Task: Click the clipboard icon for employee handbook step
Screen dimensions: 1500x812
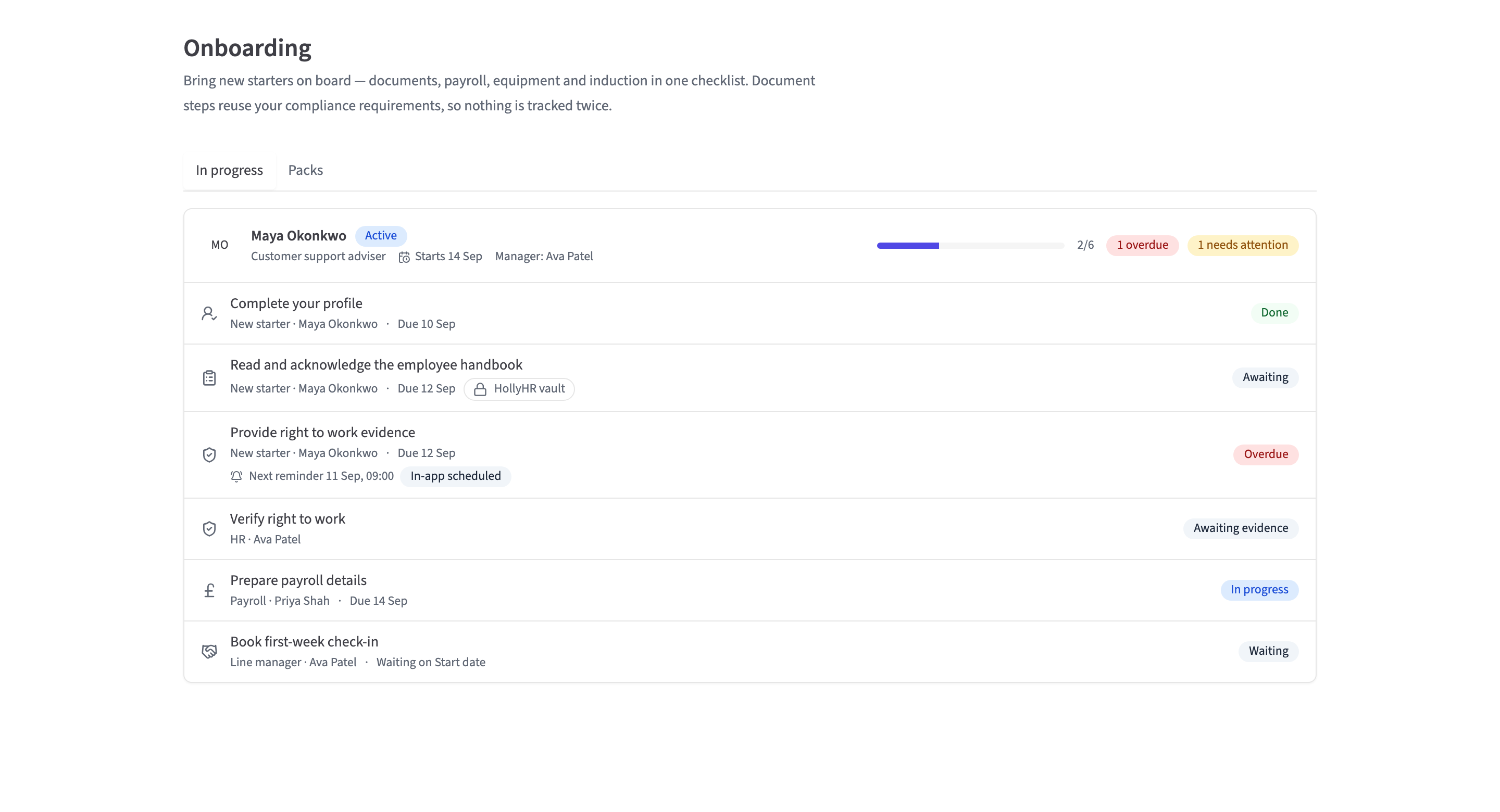Action: click(x=209, y=378)
